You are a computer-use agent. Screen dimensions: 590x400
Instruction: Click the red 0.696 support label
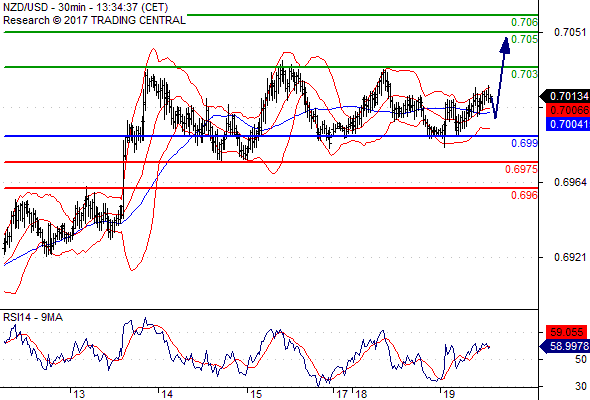click(x=524, y=195)
